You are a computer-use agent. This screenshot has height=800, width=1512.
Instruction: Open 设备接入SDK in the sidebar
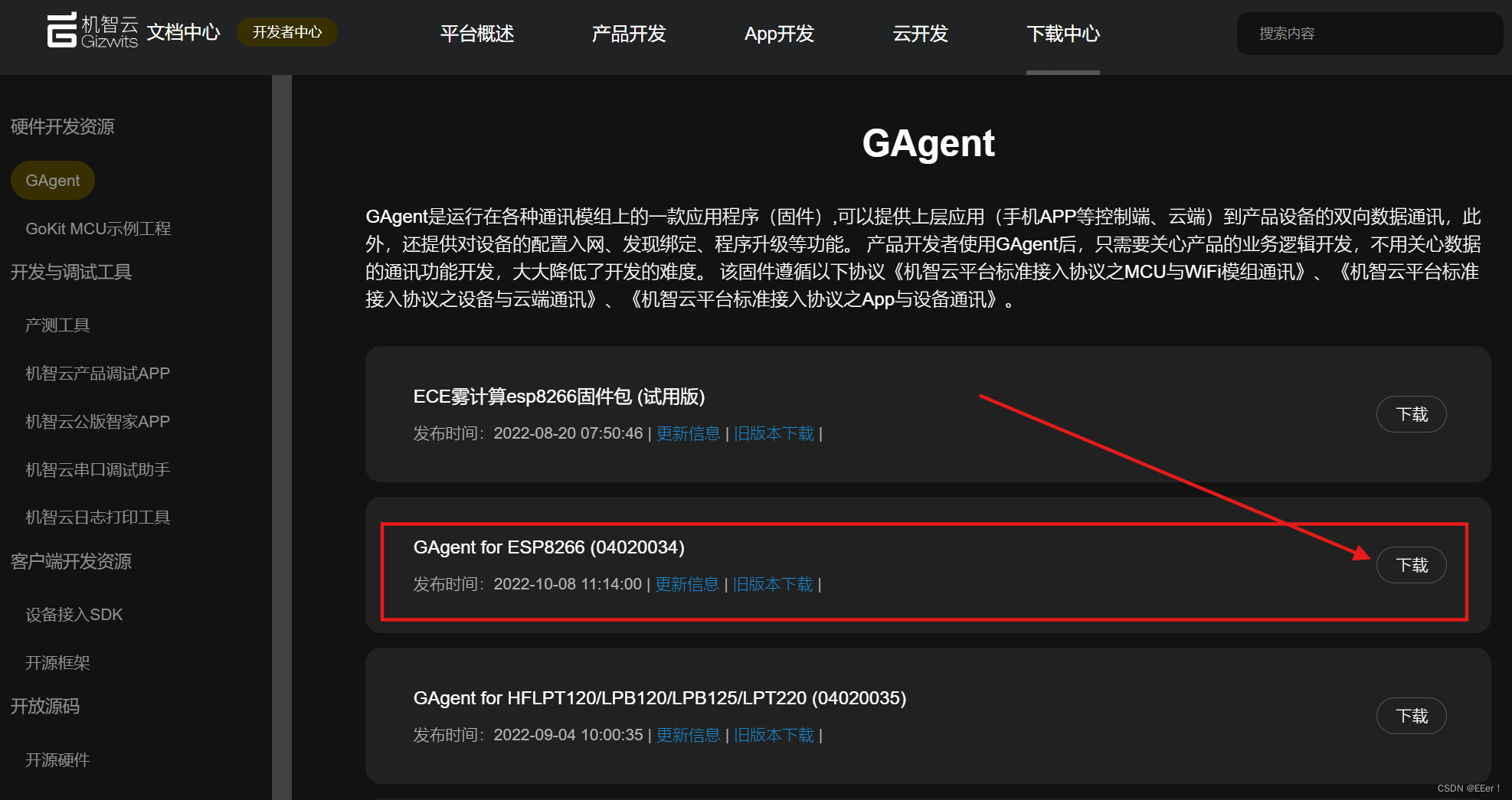click(74, 615)
